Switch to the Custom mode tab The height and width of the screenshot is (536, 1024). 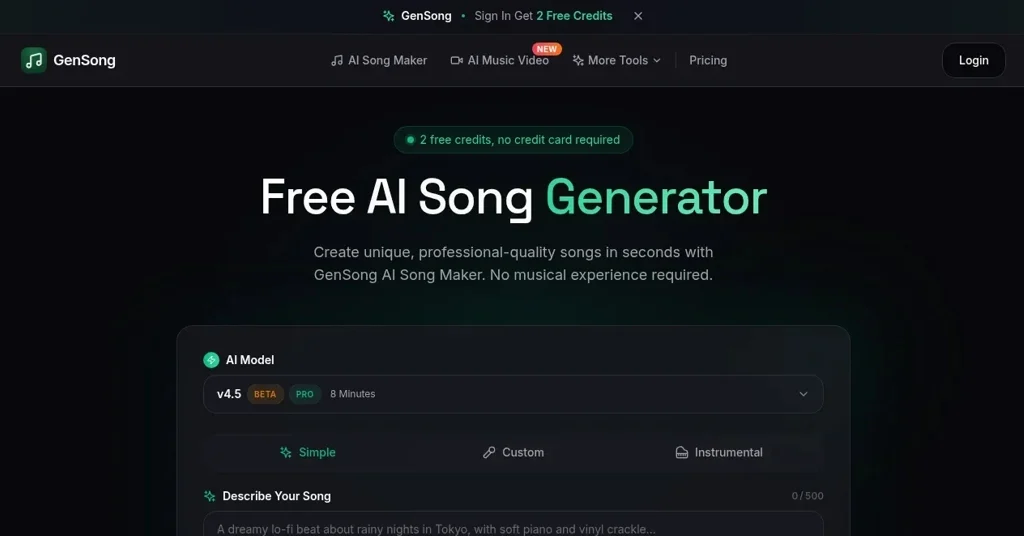513,452
